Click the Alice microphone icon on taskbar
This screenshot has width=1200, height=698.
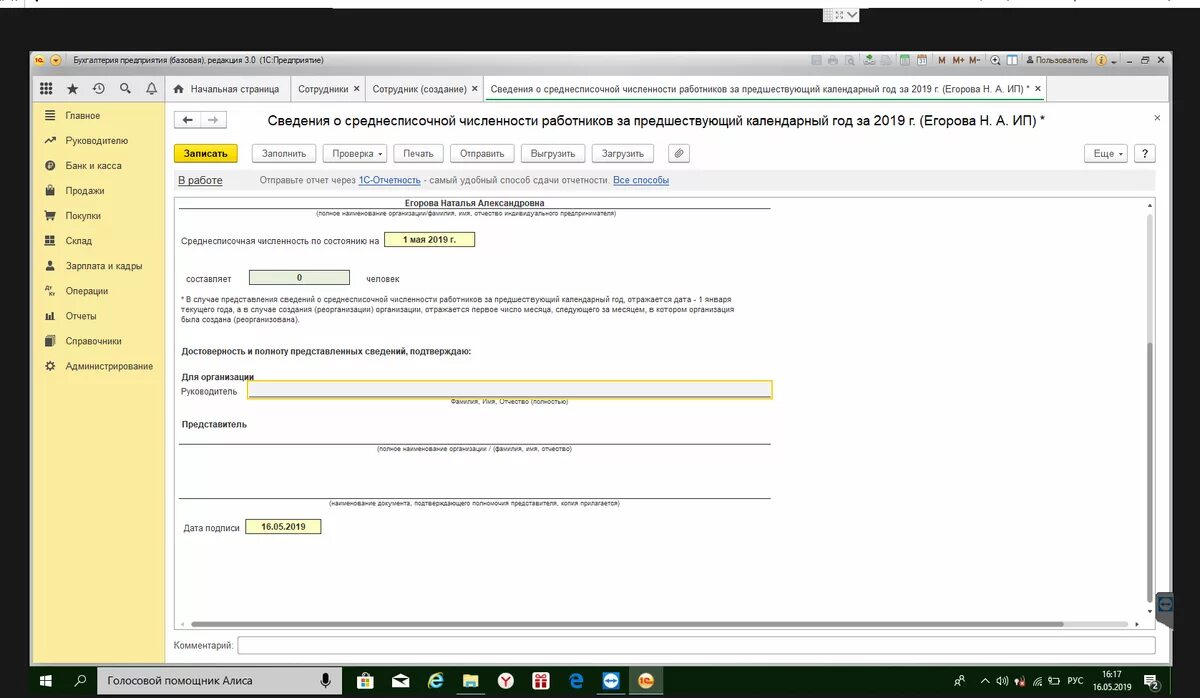[325, 681]
